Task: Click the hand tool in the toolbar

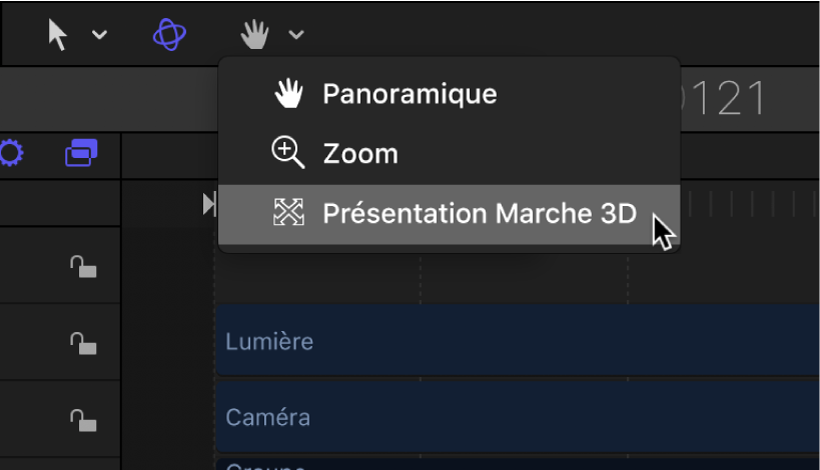Action: pyautogui.click(x=255, y=35)
